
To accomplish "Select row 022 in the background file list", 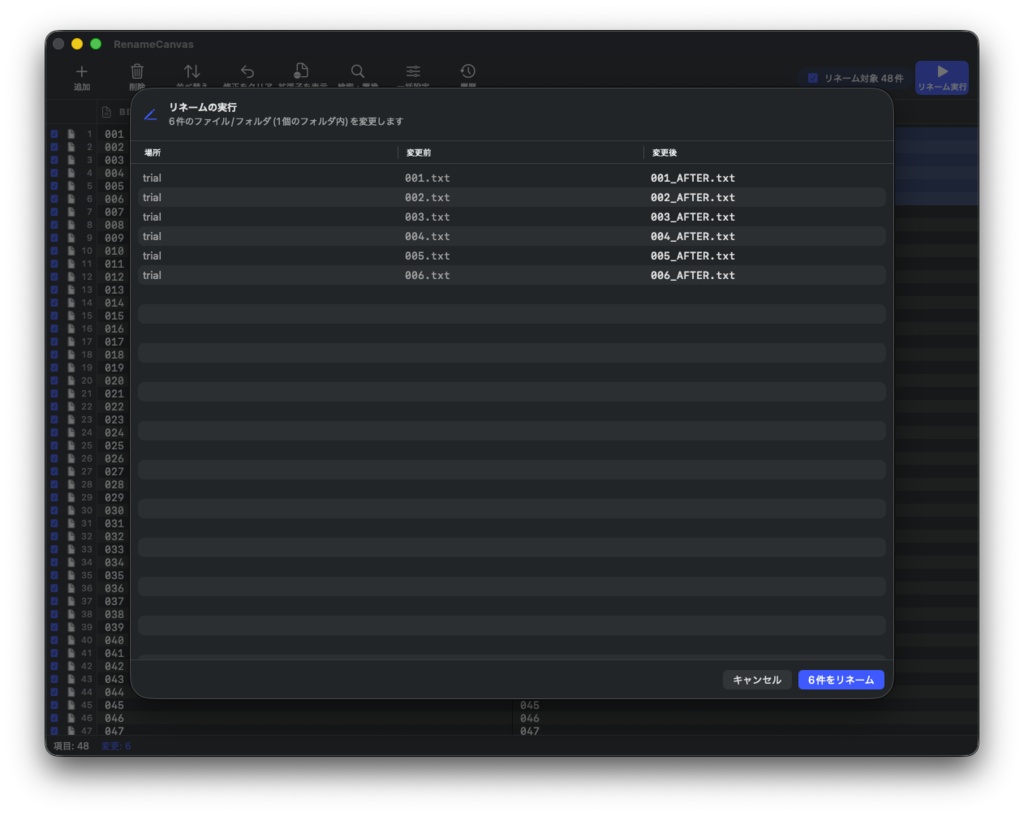I will coord(114,407).
